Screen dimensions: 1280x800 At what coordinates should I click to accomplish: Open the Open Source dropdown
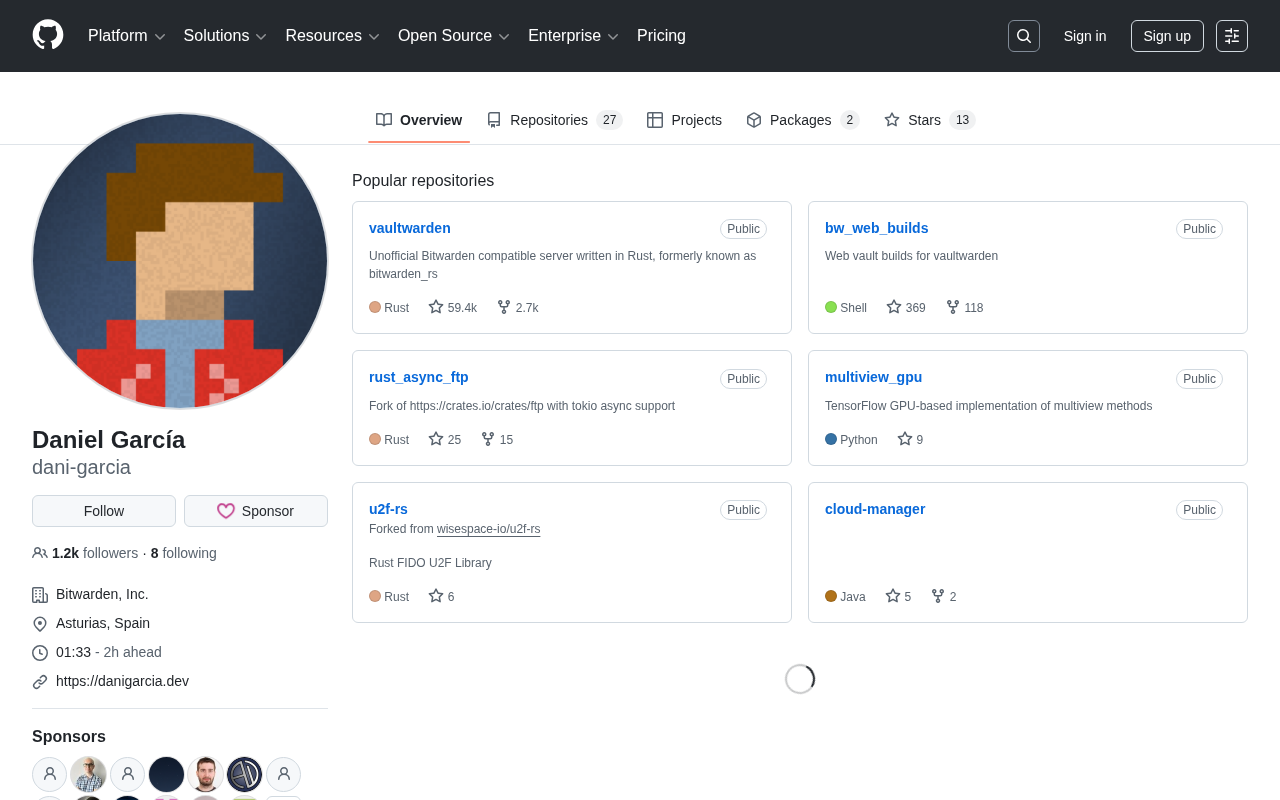[x=454, y=36]
